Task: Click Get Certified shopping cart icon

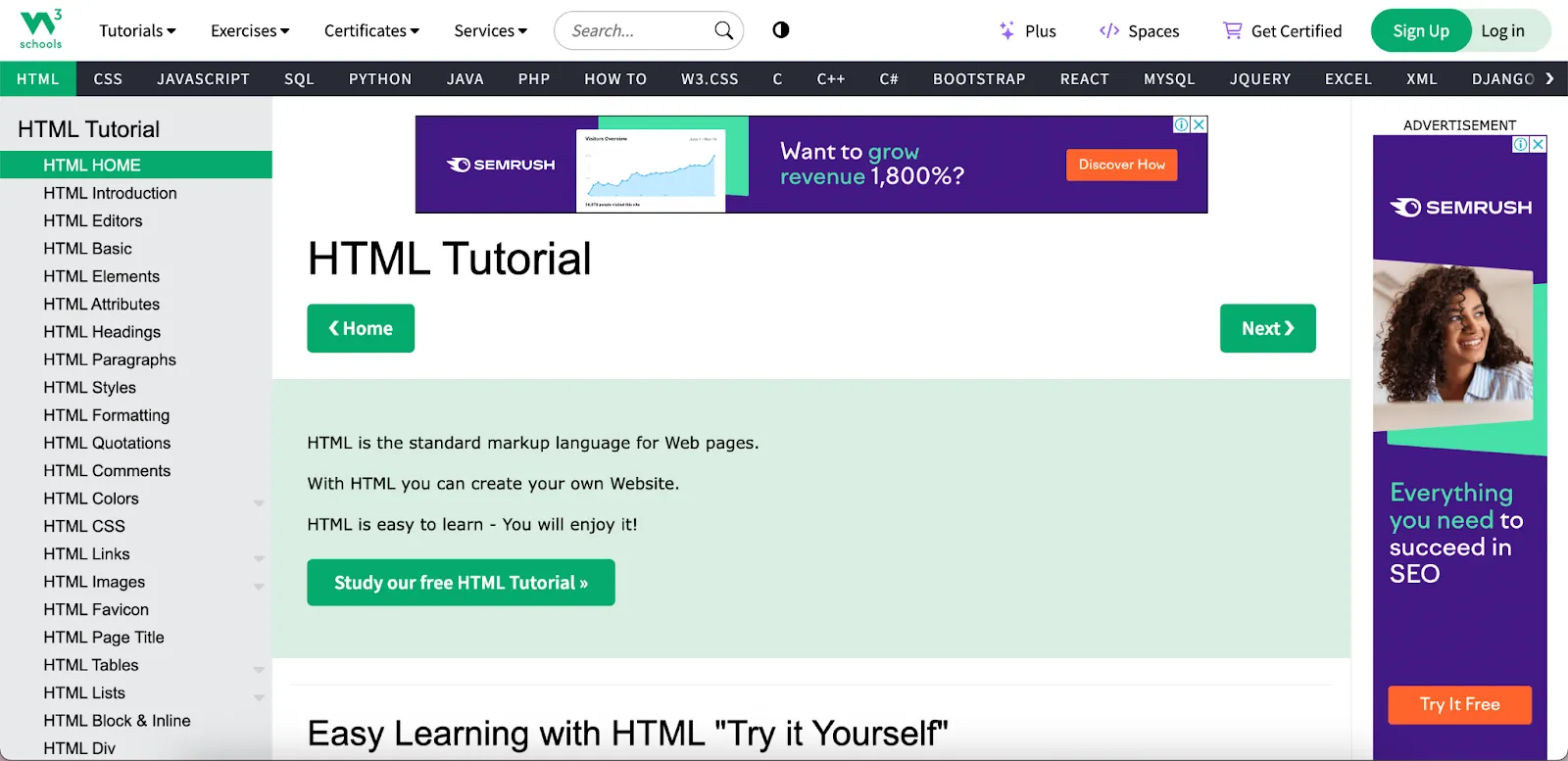Action: point(1232,30)
